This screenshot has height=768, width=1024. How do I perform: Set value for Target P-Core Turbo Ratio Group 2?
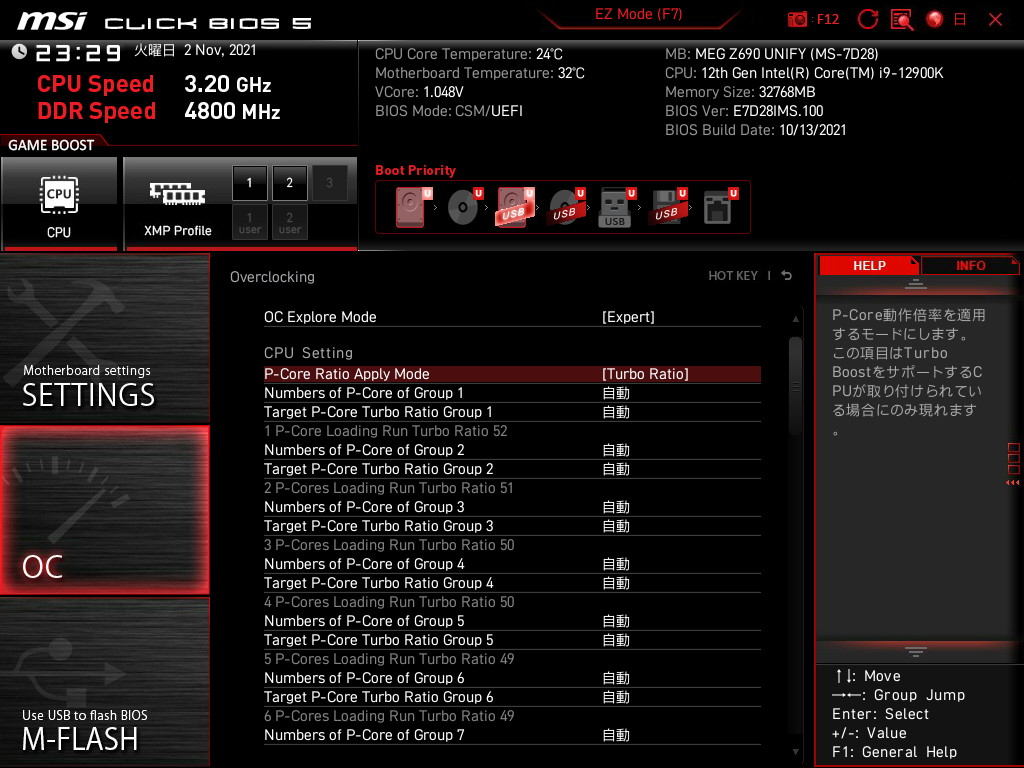616,468
